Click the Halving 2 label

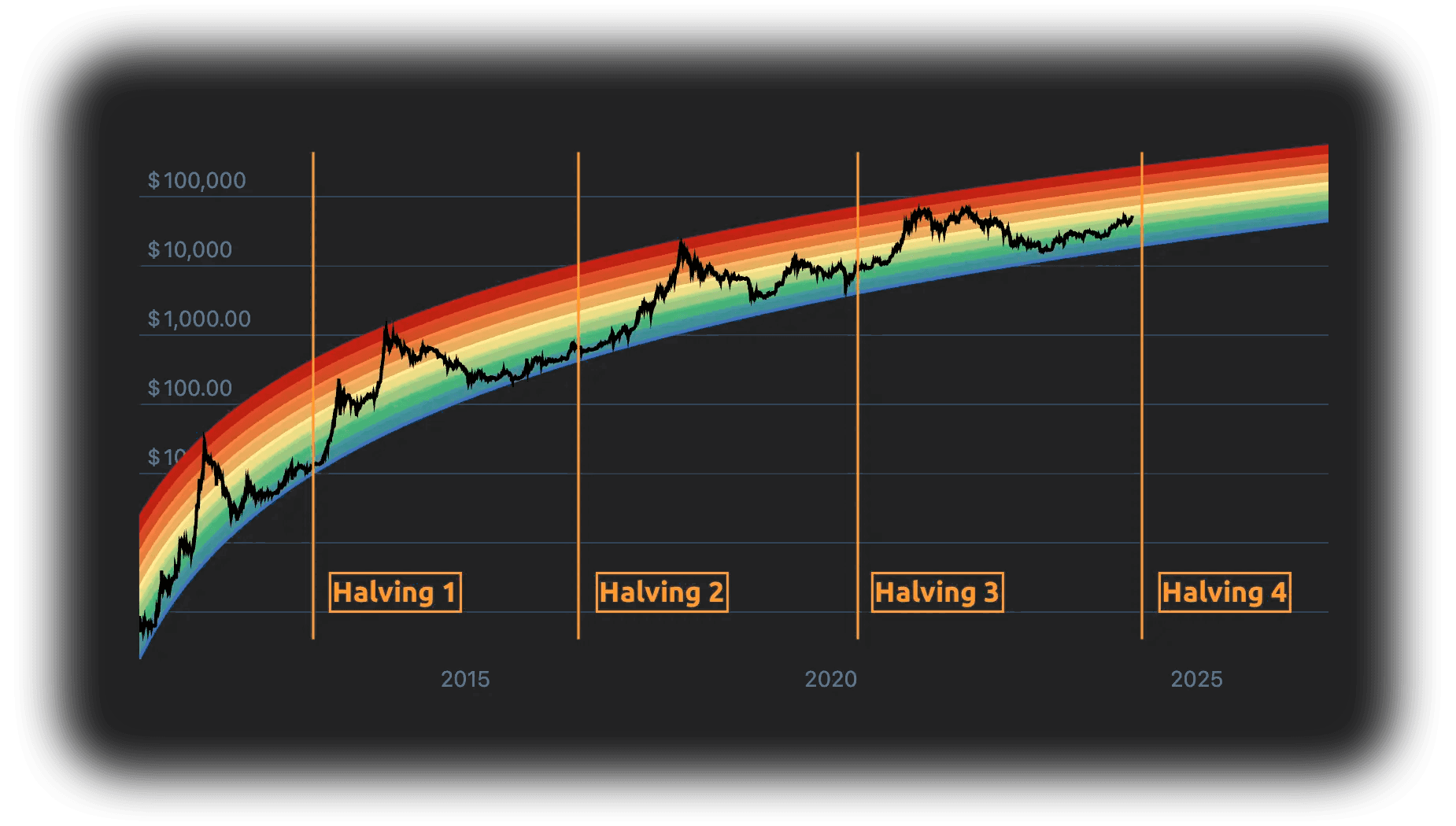(662, 592)
